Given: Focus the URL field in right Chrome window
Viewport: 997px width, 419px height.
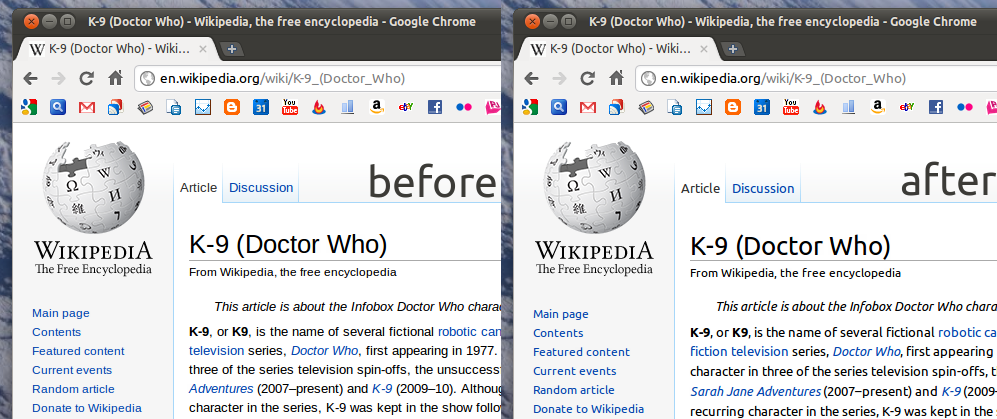Looking at the screenshot, I should click(816, 79).
